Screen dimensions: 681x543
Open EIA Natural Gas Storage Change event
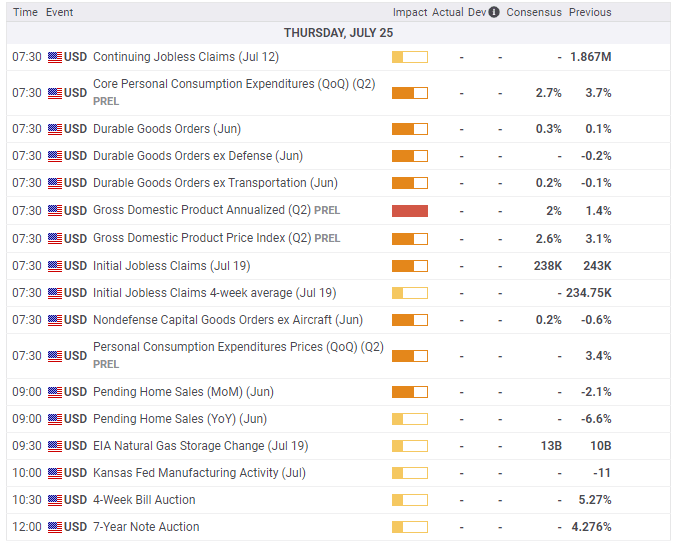coord(201,446)
